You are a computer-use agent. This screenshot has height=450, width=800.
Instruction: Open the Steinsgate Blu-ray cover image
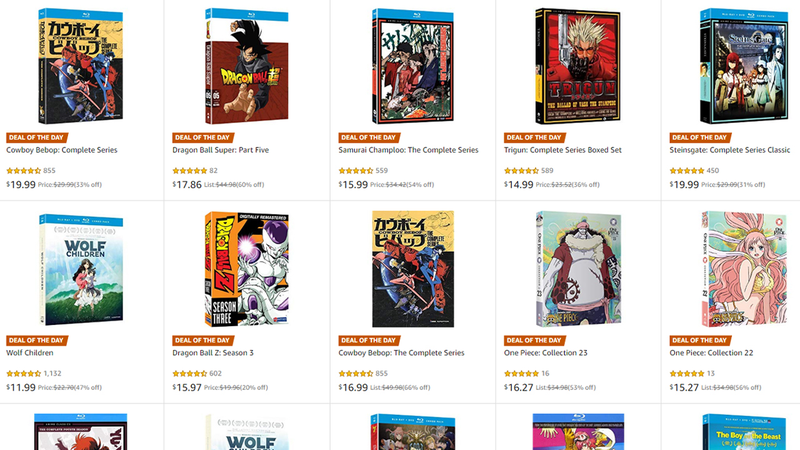pos(744,66)
